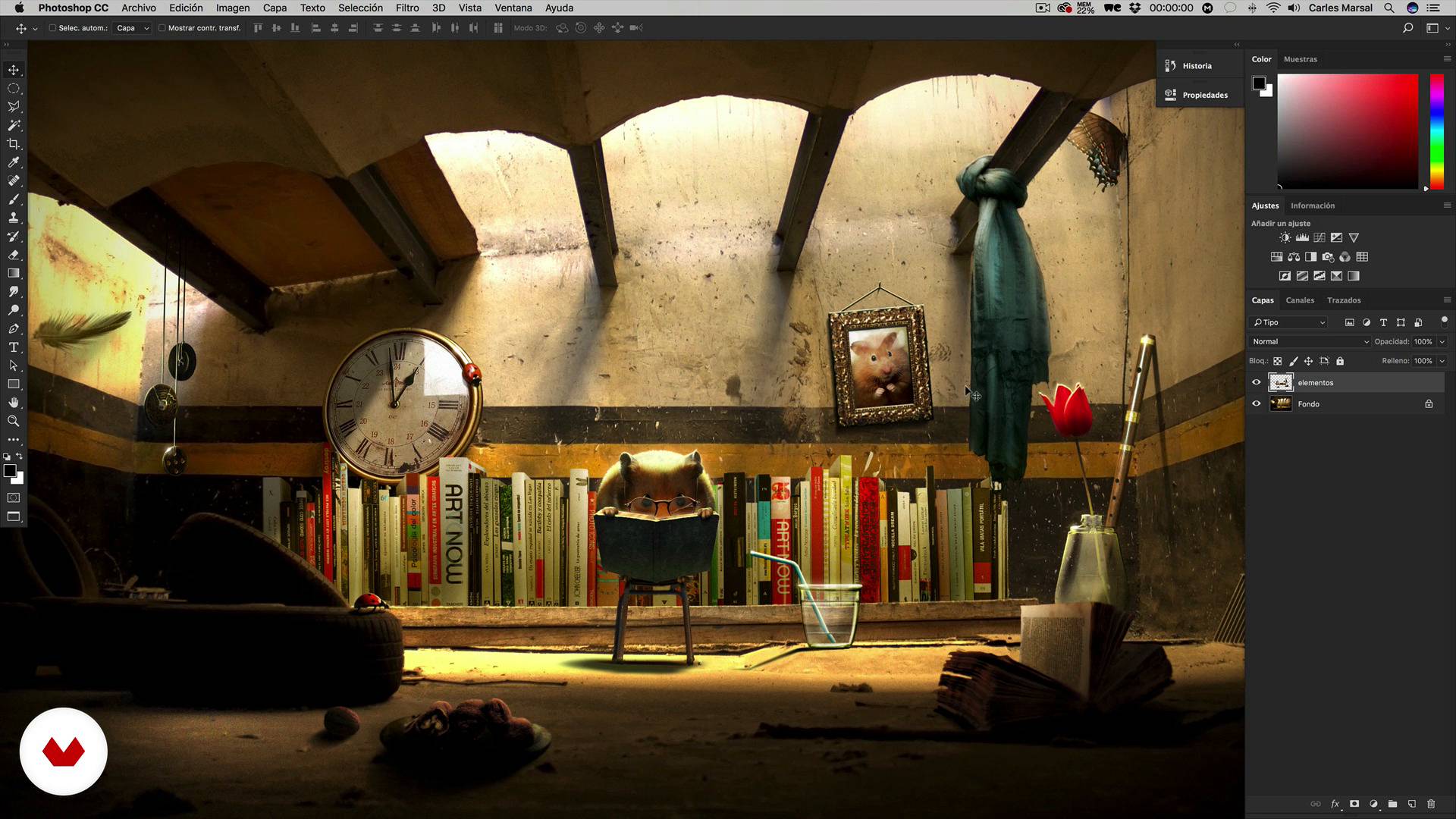1456x819 pixels.
Task: Toggle lock image pixels brush icon
Action: pos(1293,361)
